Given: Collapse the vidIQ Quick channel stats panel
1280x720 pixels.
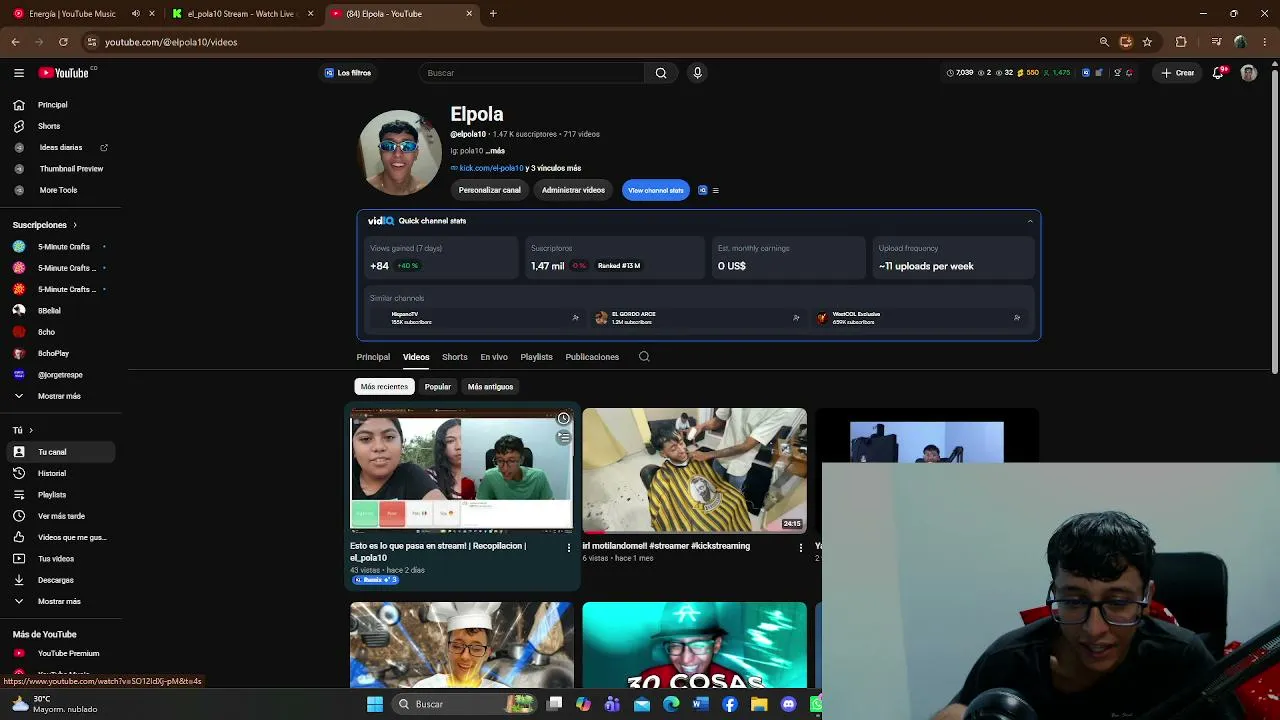Looking at the screenshot, I should (1029, 221).
